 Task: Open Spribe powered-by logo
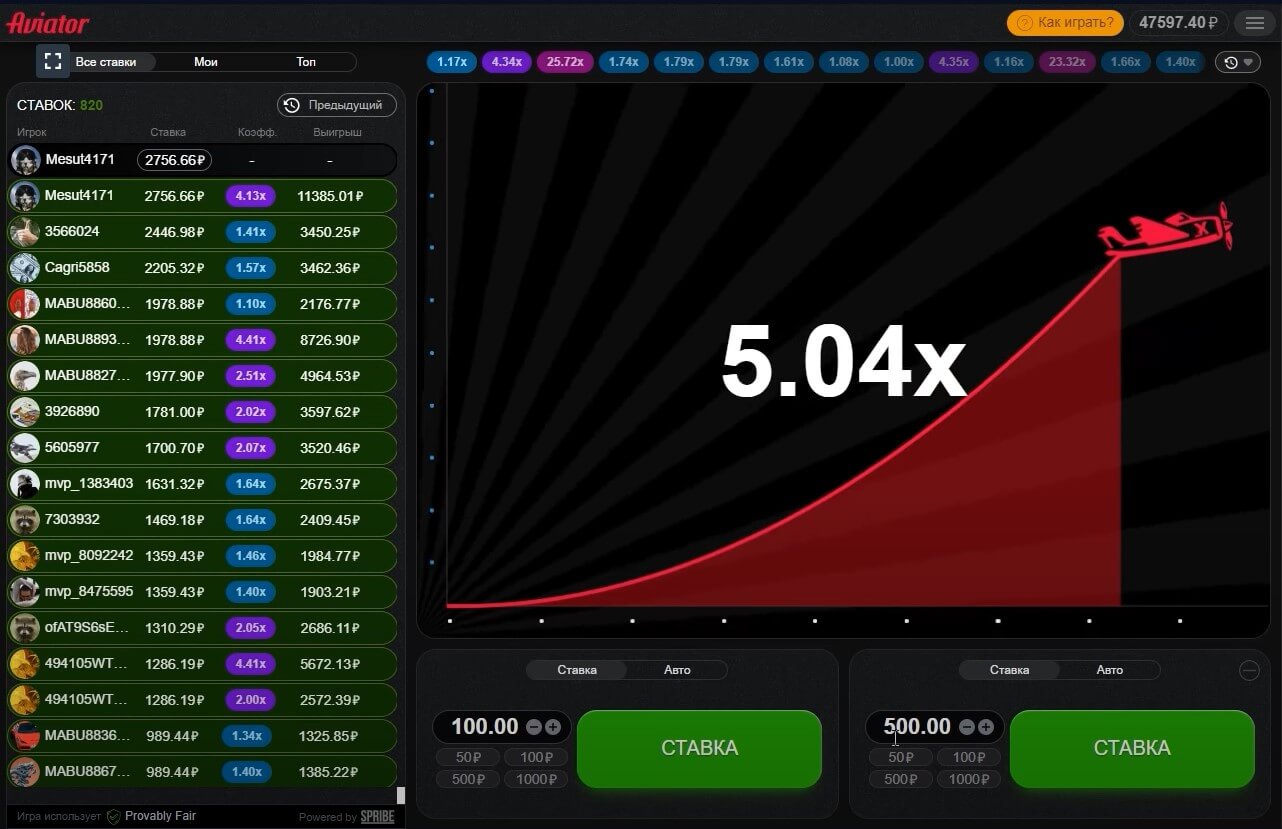click(x=377, y=817)
